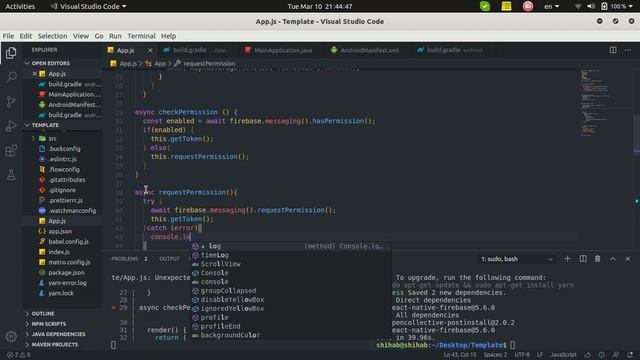640x360 pixels.
Task: Close the App.js editor tab
Action: click(150, 50)
